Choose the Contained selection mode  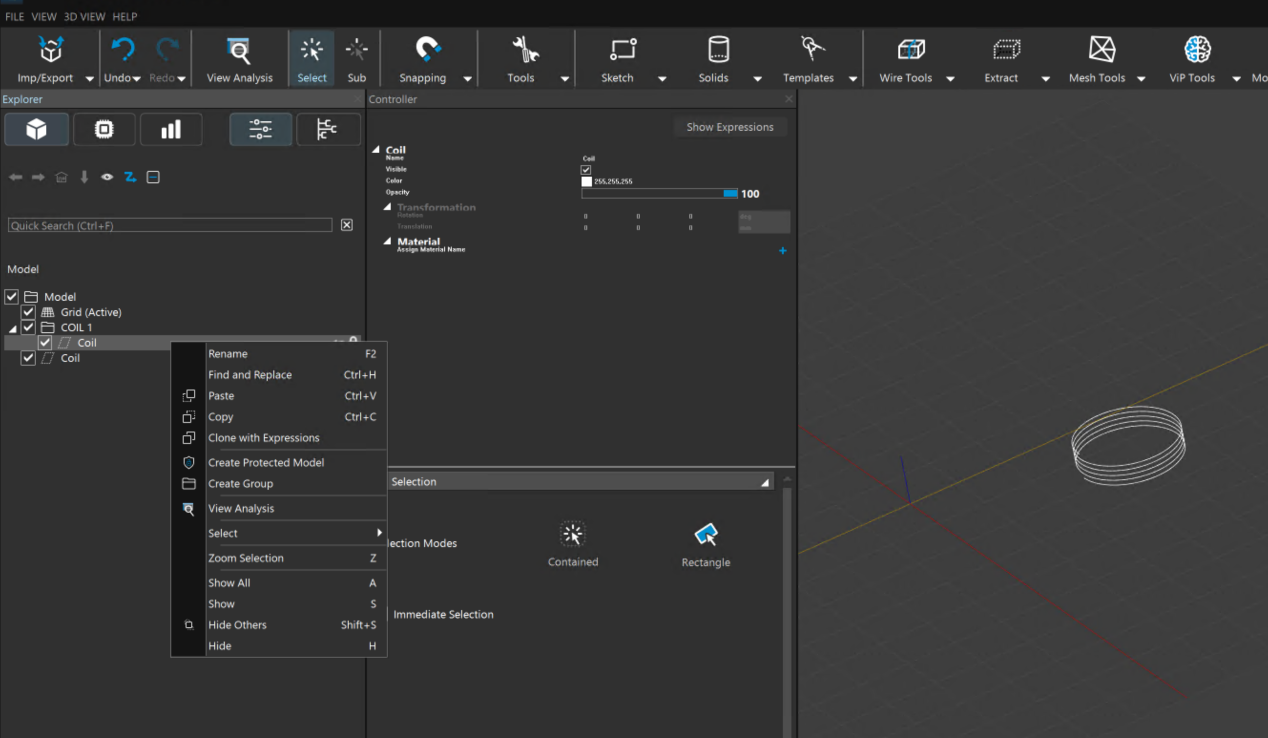click(x=573, y=534)
